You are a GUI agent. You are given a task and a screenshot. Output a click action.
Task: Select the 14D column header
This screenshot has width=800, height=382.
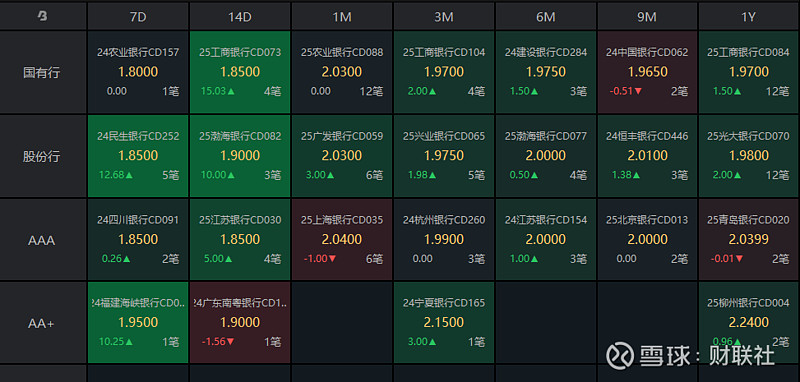[x=240, y=16]
